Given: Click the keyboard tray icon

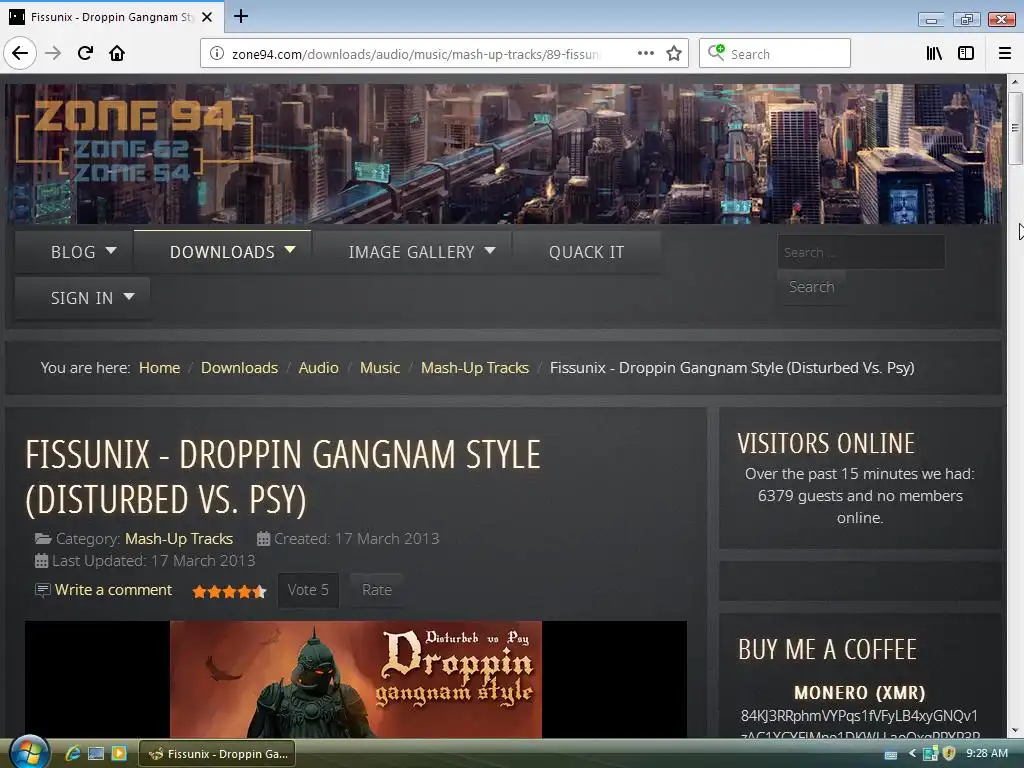Looking at the screenshot, I should [891, 754].
